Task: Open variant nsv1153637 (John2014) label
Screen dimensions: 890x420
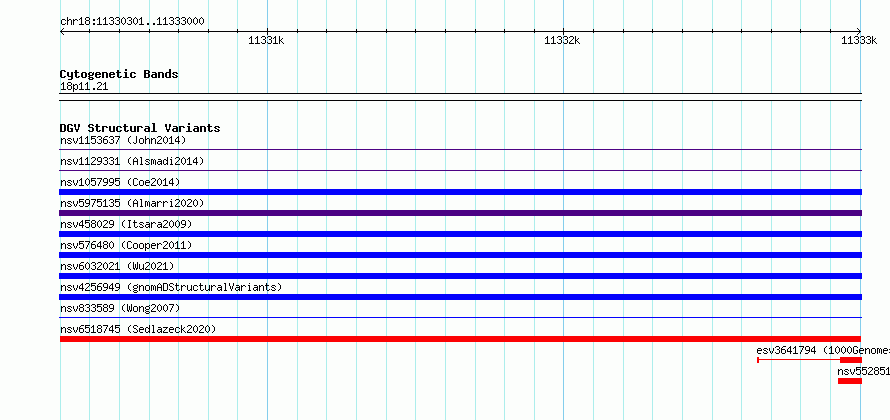Action: click(123, 140)
